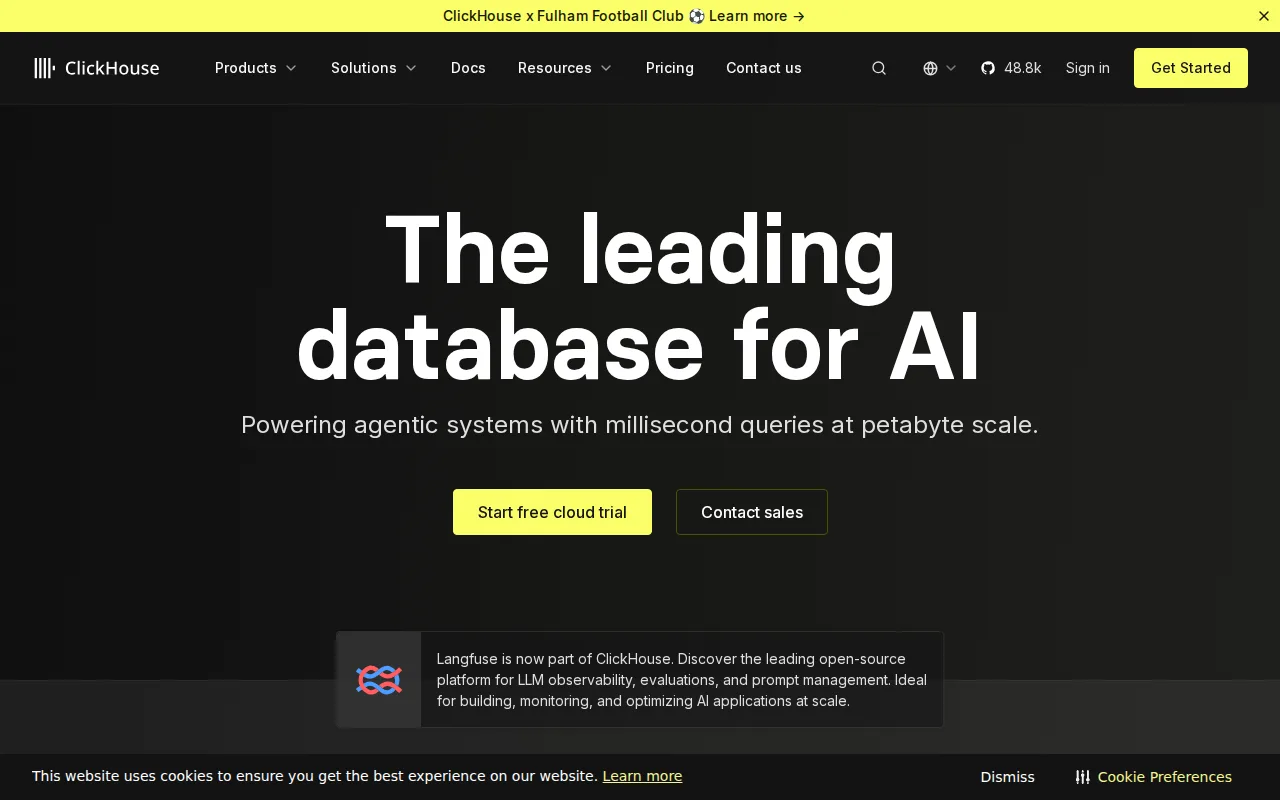Expand the Products menu chevron
The width and height of the screenshot is (1280, 800).
pos(291,68)
